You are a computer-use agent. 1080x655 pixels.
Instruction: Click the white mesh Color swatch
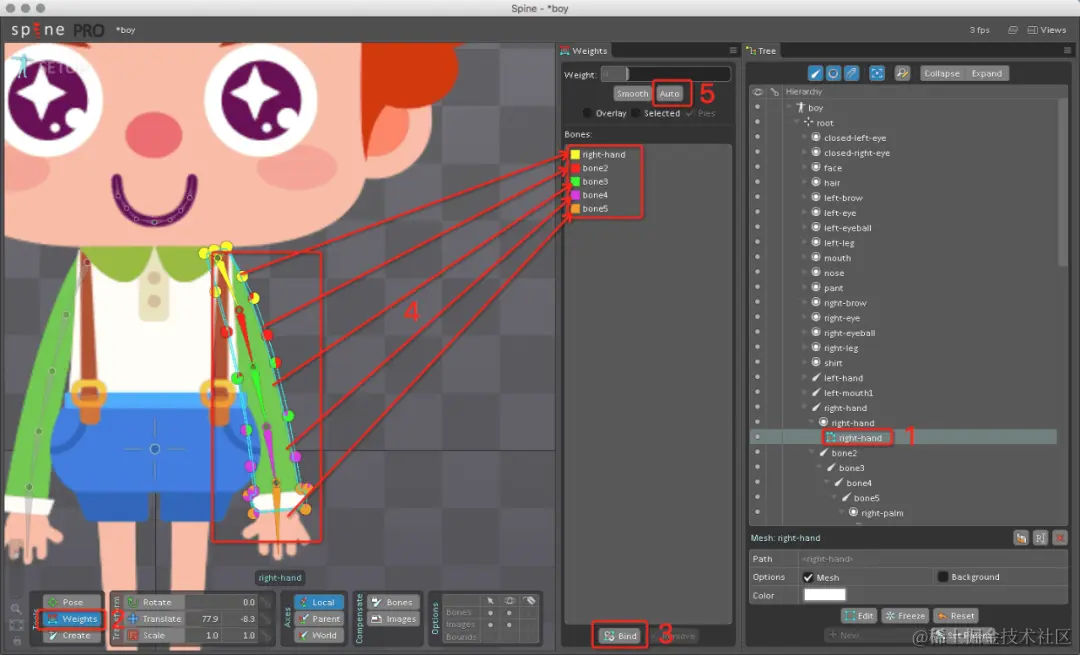point(824,595)
